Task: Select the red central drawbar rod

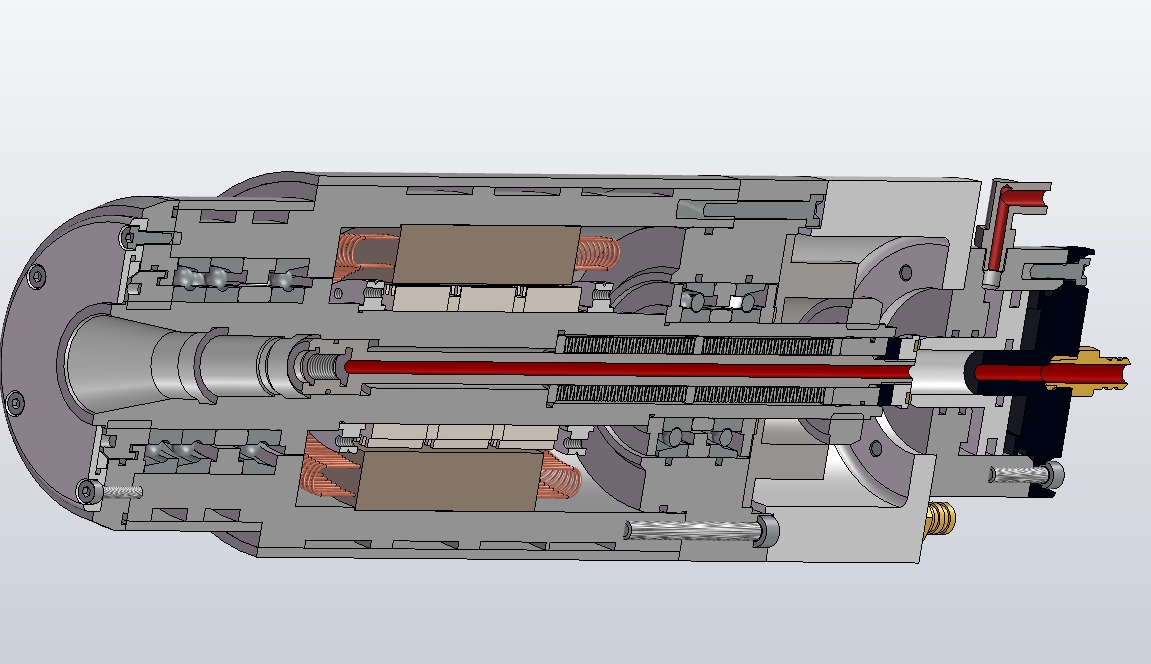Action: pos(629,369)
